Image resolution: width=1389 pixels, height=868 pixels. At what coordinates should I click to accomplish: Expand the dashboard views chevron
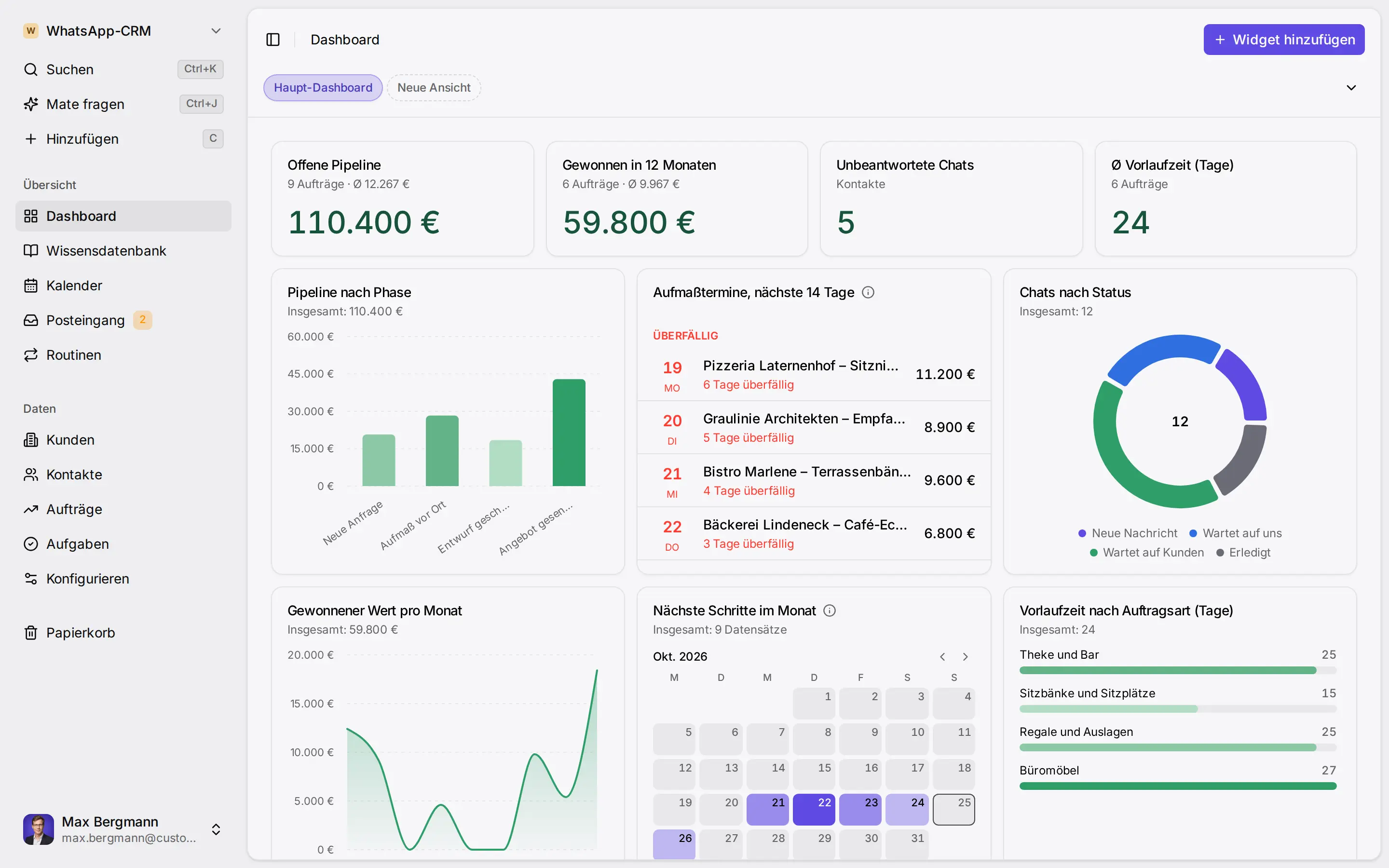pos(1351,88)
